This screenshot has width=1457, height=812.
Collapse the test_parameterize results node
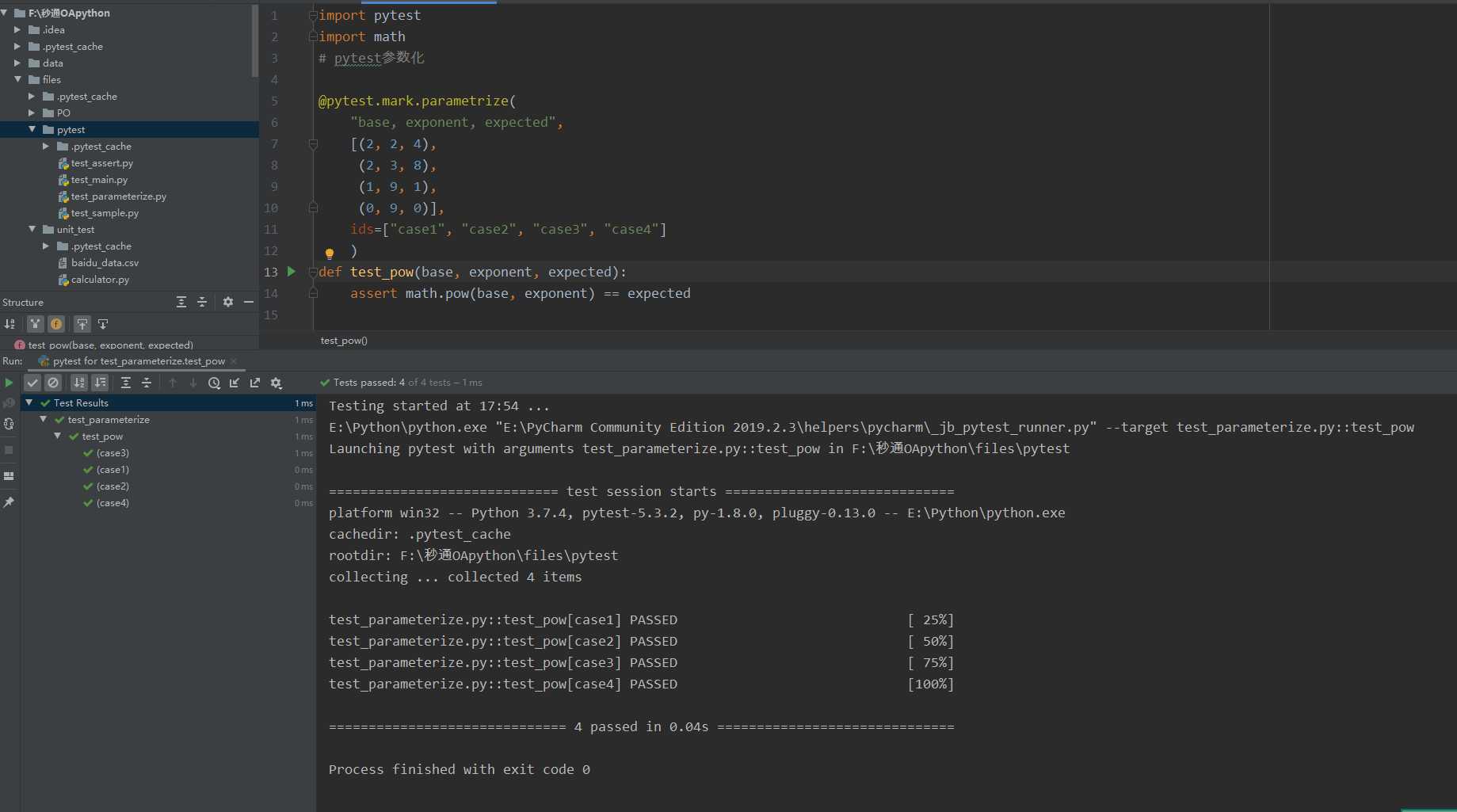point(44,419)
